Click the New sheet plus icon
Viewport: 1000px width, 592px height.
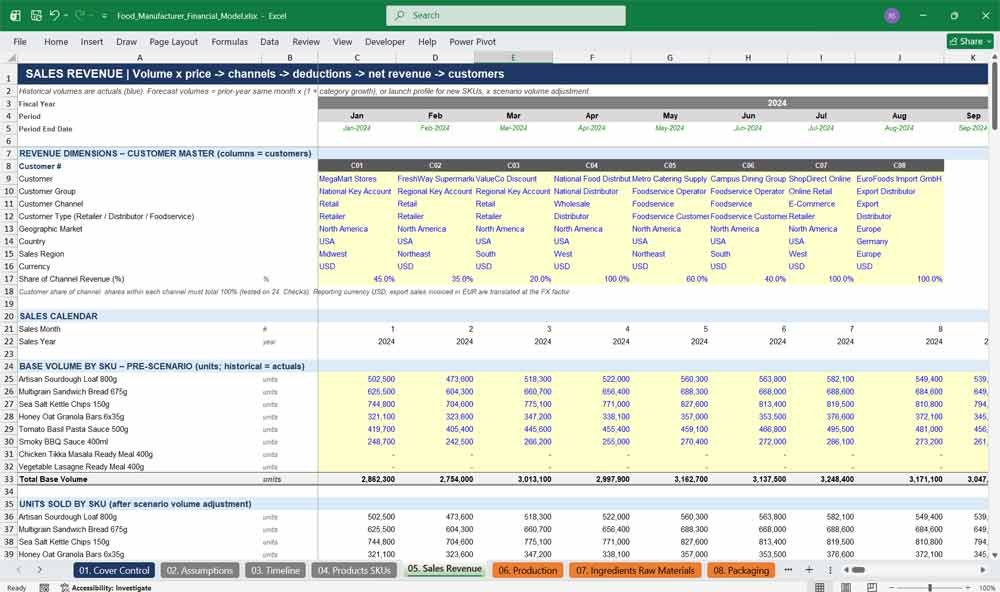(x=809, y=570)
